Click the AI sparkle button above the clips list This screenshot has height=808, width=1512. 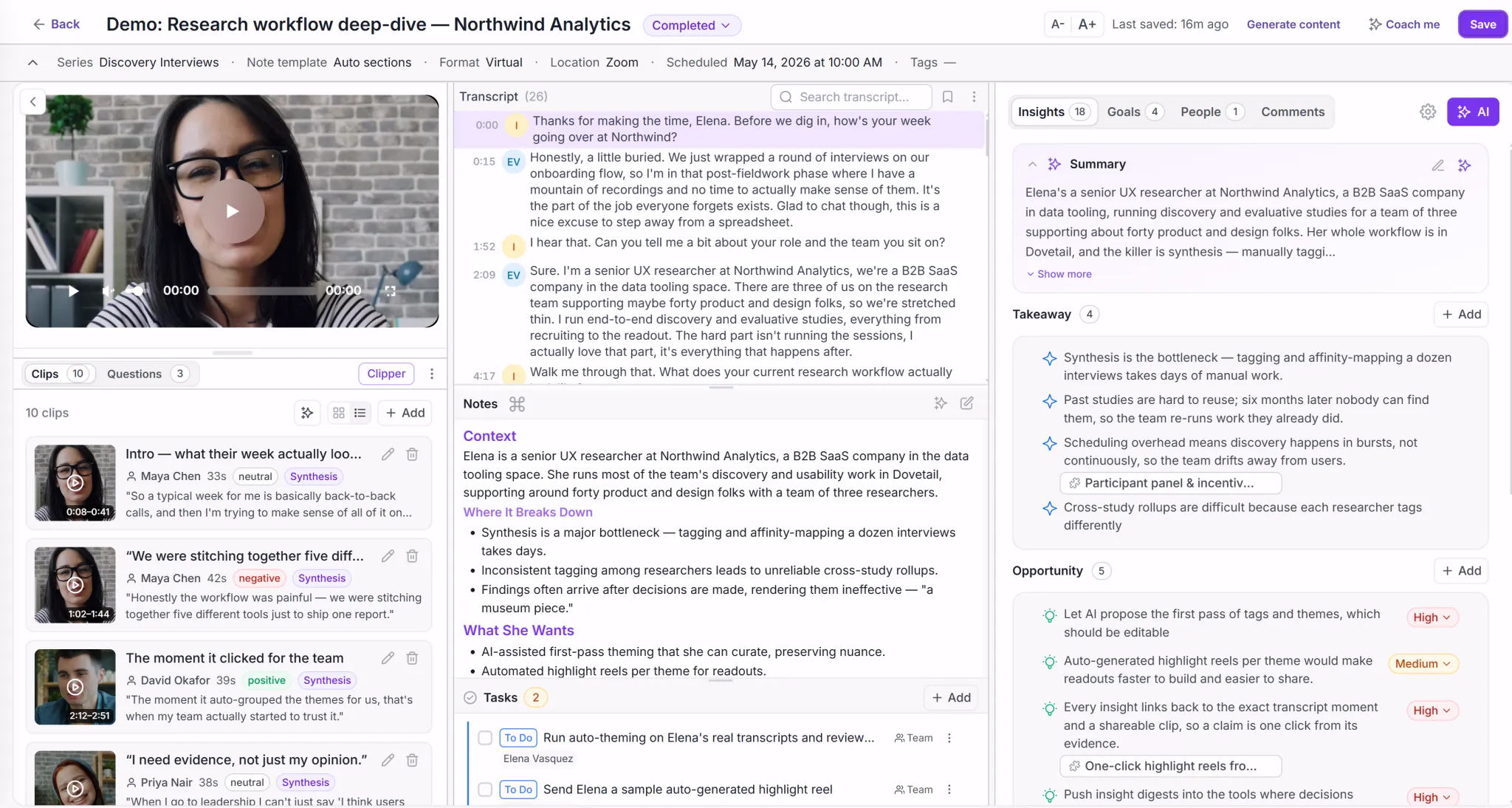[x=307, y=413]
